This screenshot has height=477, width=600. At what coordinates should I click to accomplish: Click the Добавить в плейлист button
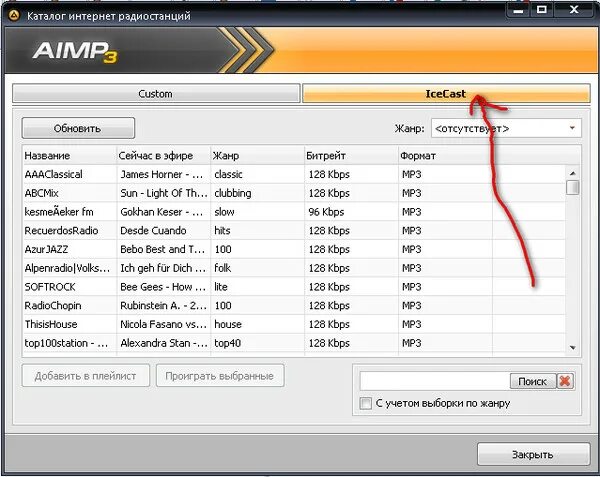[86, 376]
